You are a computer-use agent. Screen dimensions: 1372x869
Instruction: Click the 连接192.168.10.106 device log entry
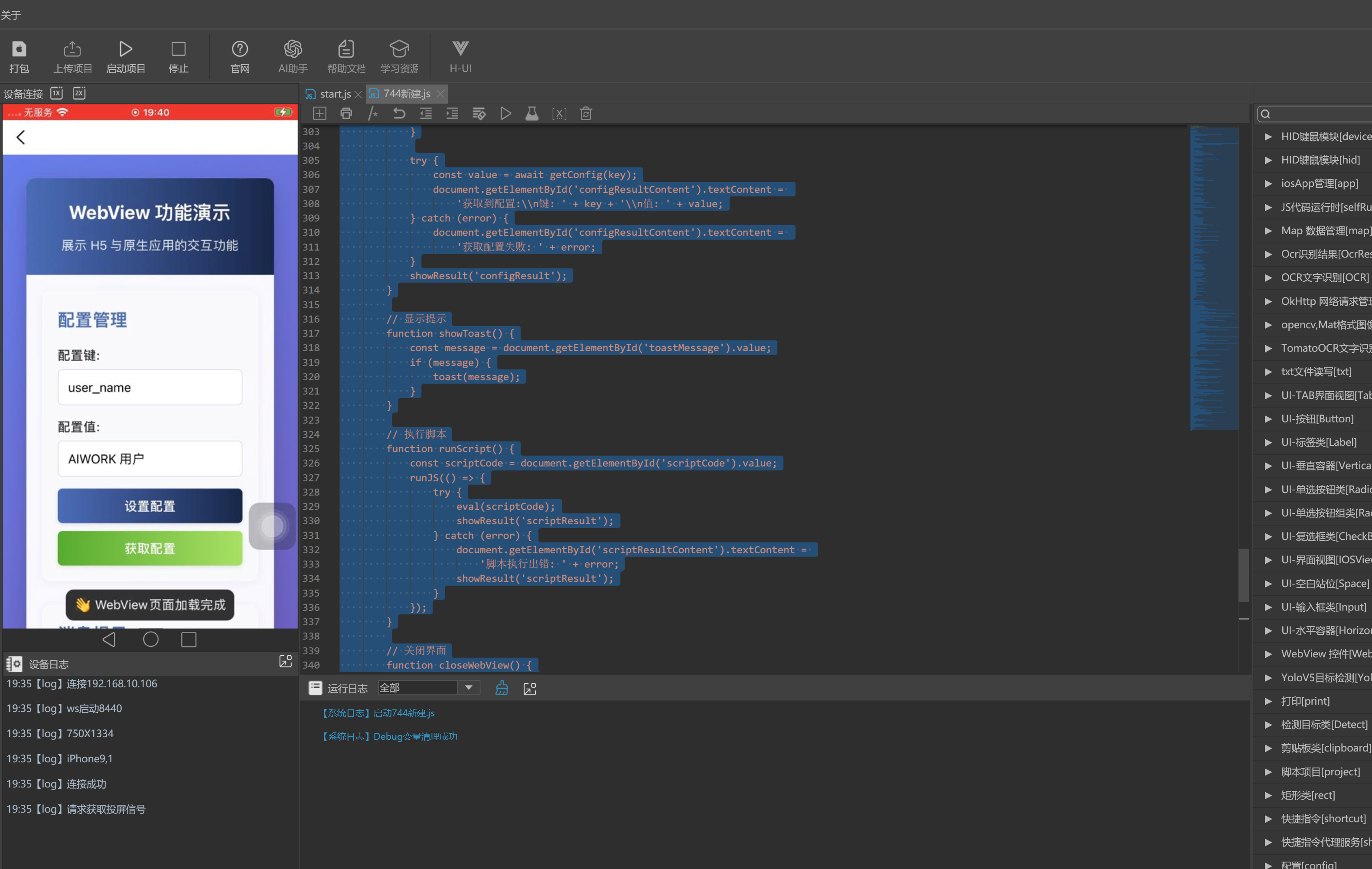pos(82,683)
